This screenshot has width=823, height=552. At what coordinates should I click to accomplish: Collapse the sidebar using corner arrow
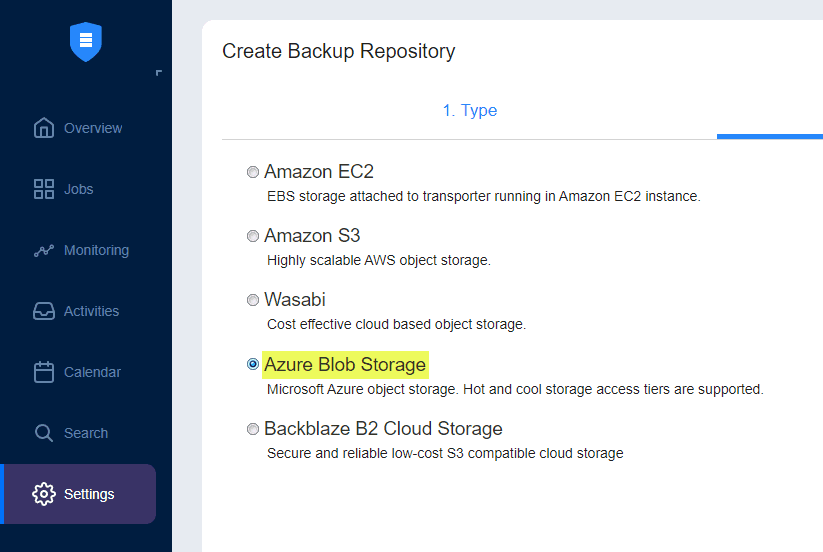[x=159, y=73]
